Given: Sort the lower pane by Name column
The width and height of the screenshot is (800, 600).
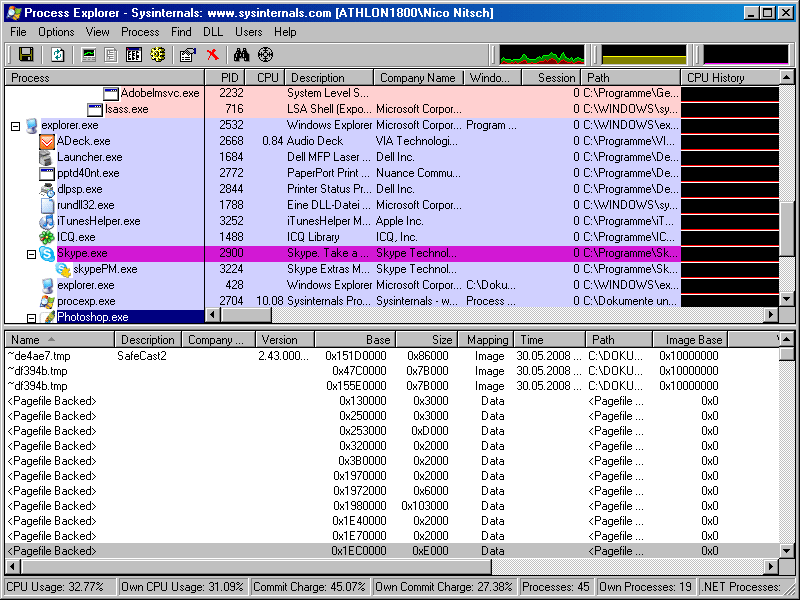Looking at the screenshot, I should pyautogui.click(x=60, y=340).
